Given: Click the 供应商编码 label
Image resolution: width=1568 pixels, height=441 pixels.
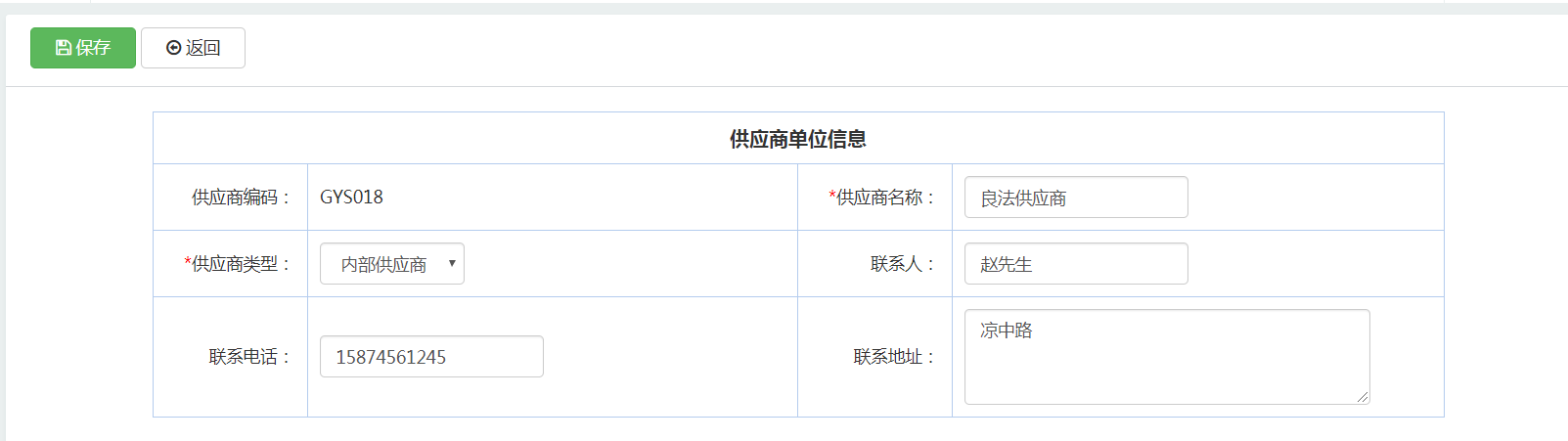Looking at the screenshot, I should tap(239, 198).
